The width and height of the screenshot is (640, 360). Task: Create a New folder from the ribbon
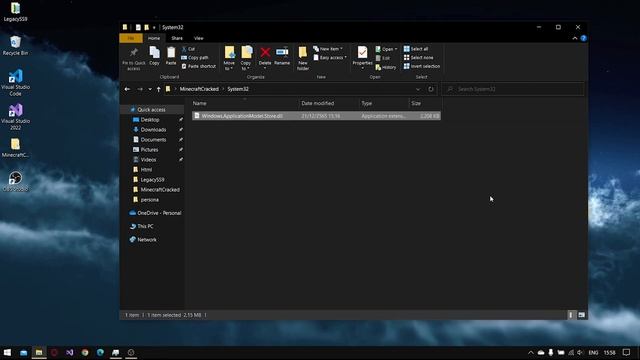point(303,58)
